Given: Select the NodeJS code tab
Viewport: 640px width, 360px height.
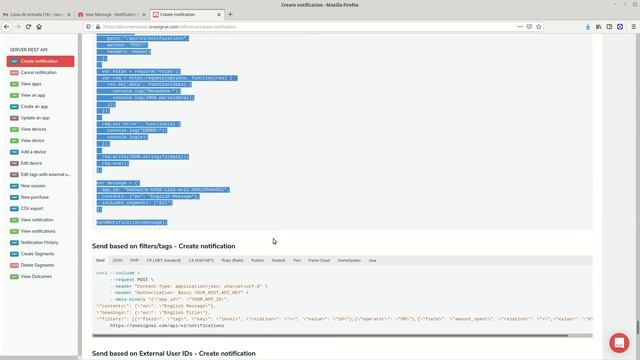Looking at the screenshot, I should pos(279,260).
